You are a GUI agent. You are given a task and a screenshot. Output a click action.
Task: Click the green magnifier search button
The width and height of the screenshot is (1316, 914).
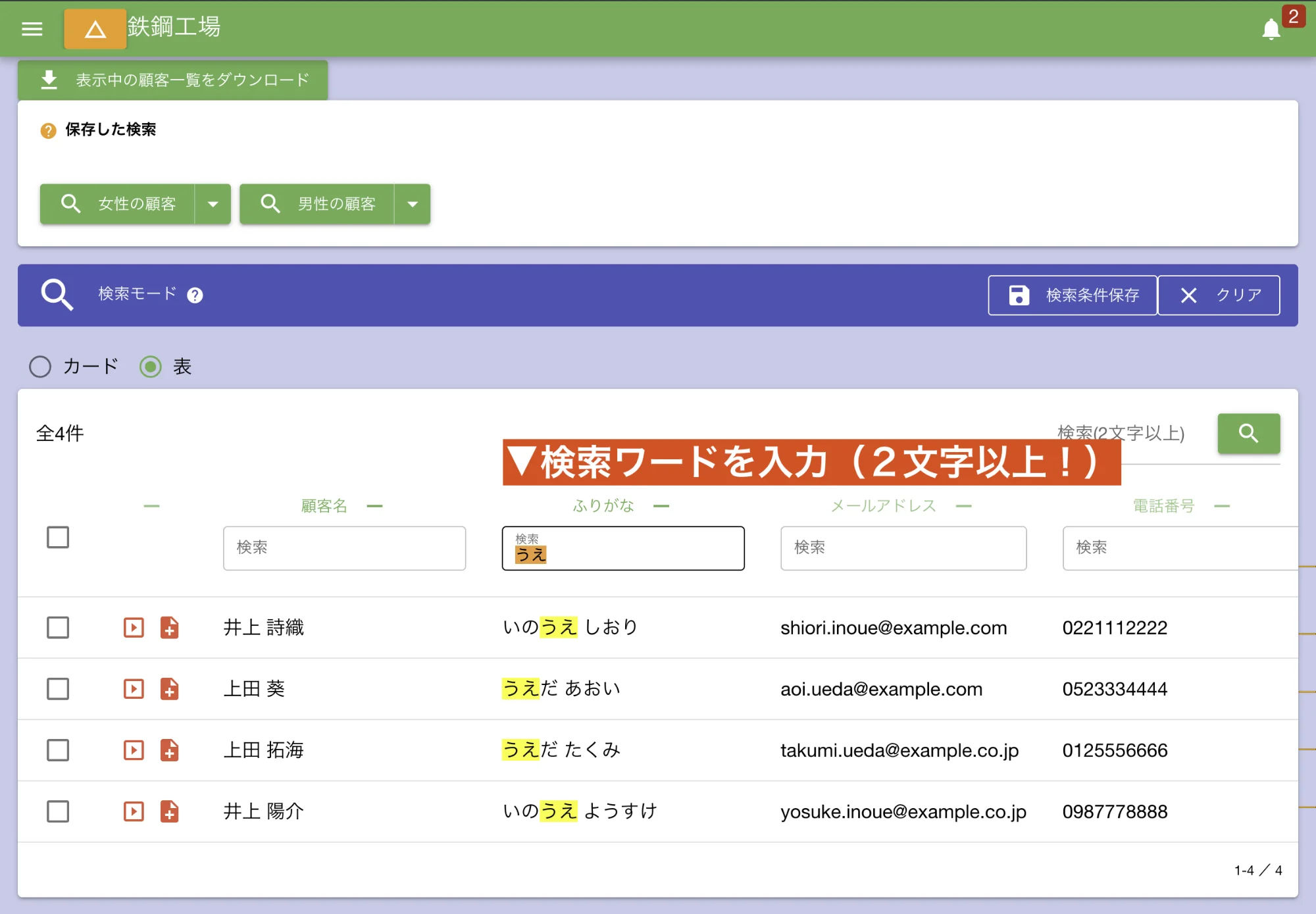(1248, 433)
